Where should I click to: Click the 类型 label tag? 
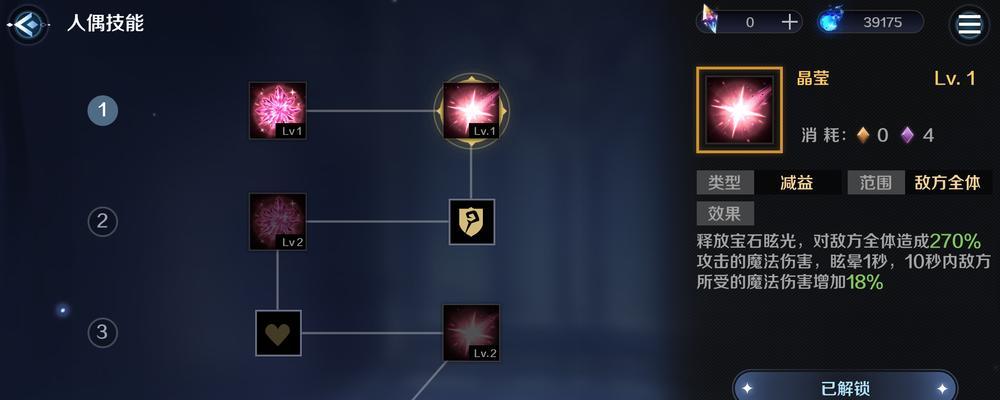point(724,182)
